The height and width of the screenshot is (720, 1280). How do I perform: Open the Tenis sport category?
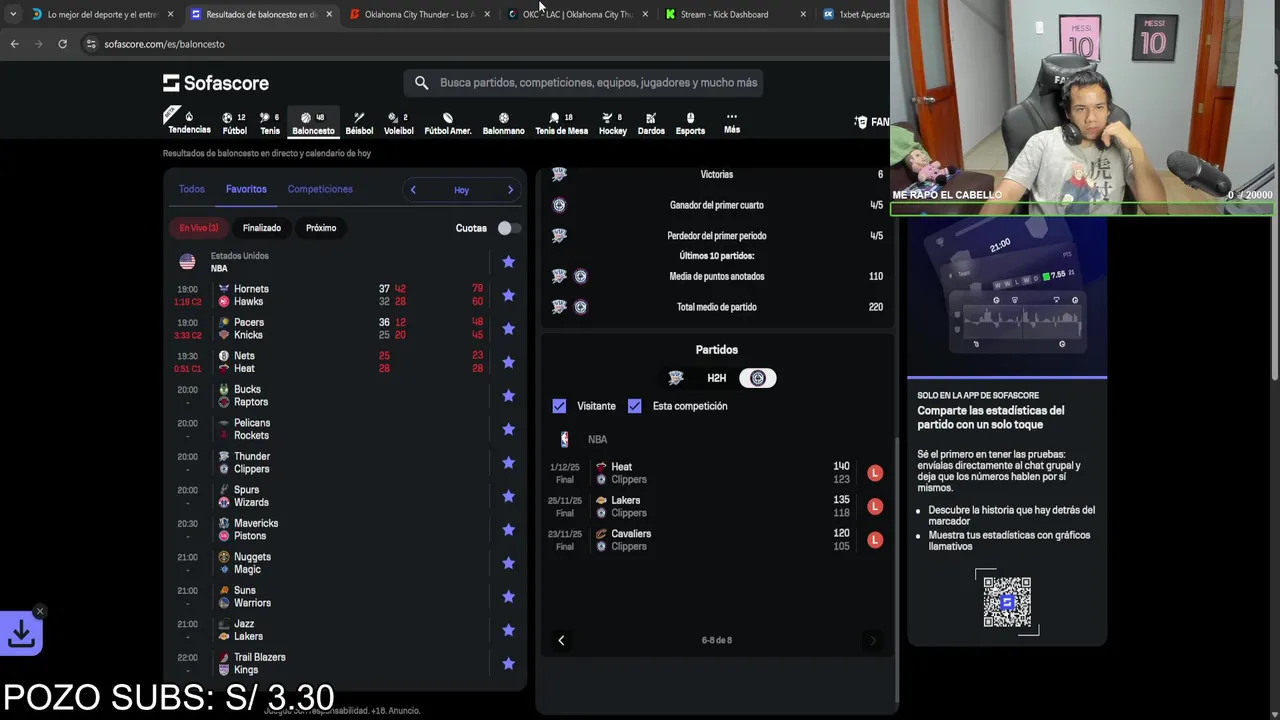(270, 123)
